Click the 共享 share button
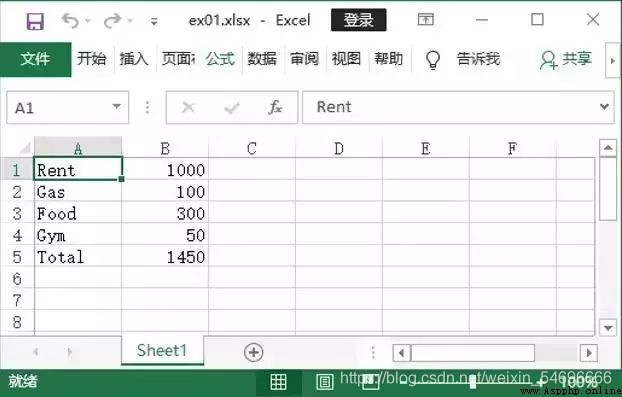 [x=566, y=59]
